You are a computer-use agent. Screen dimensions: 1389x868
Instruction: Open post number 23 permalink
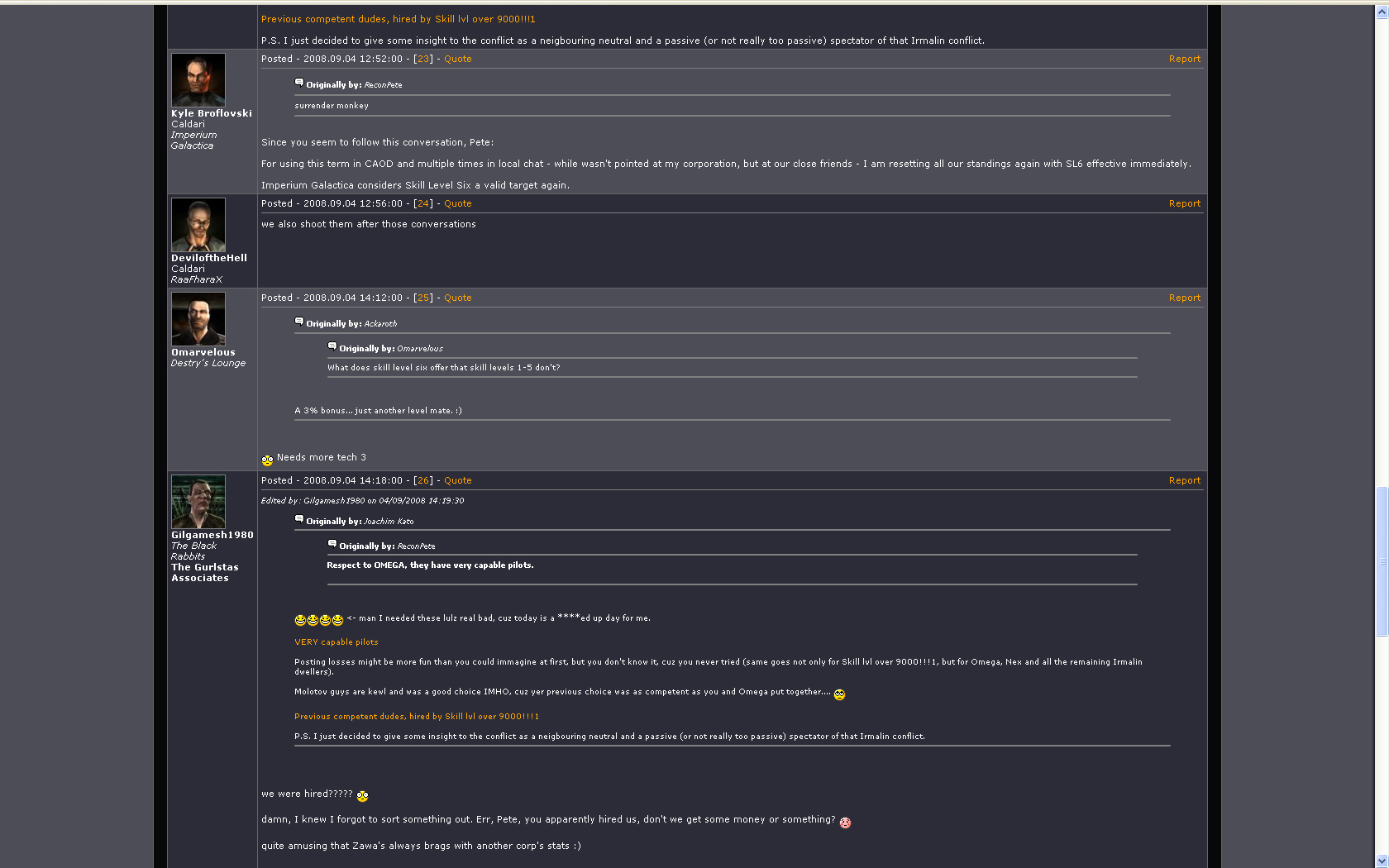click(423, 59)
